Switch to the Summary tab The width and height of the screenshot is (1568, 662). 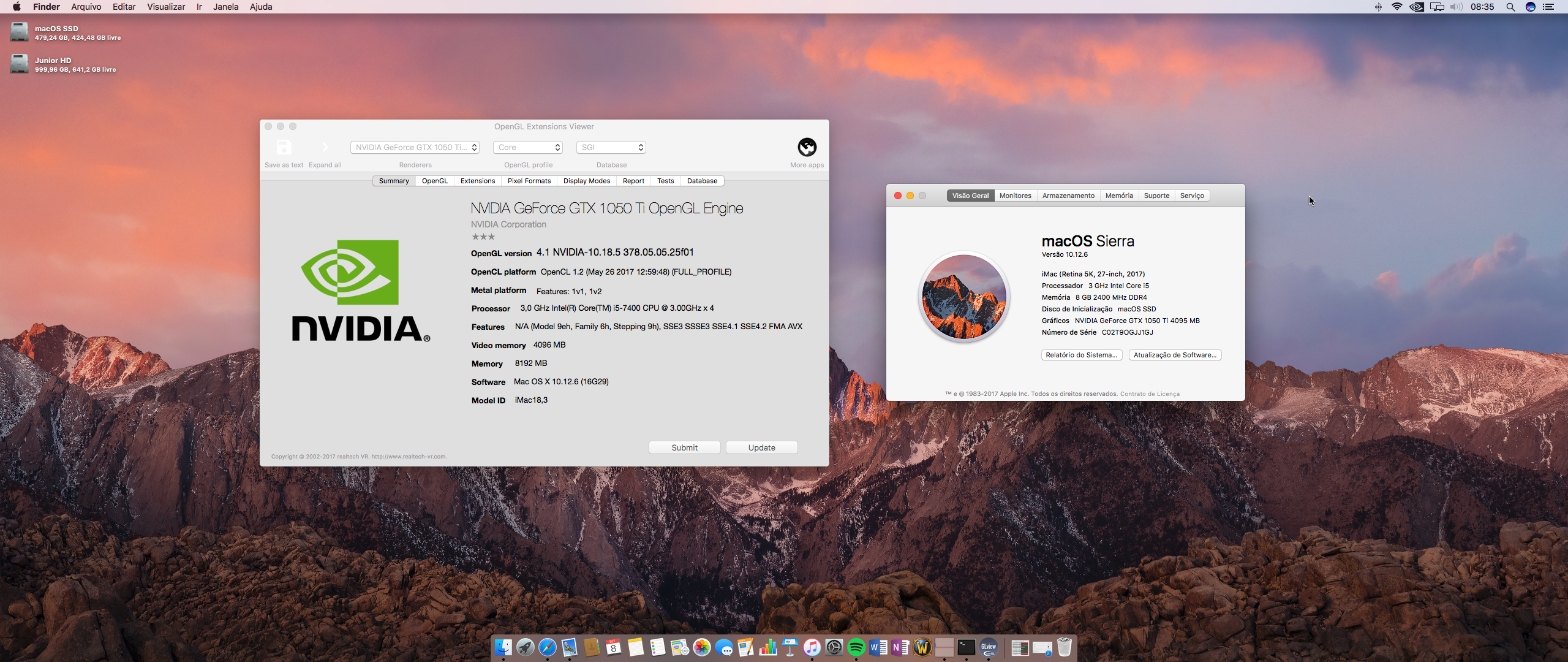[394, 181]
